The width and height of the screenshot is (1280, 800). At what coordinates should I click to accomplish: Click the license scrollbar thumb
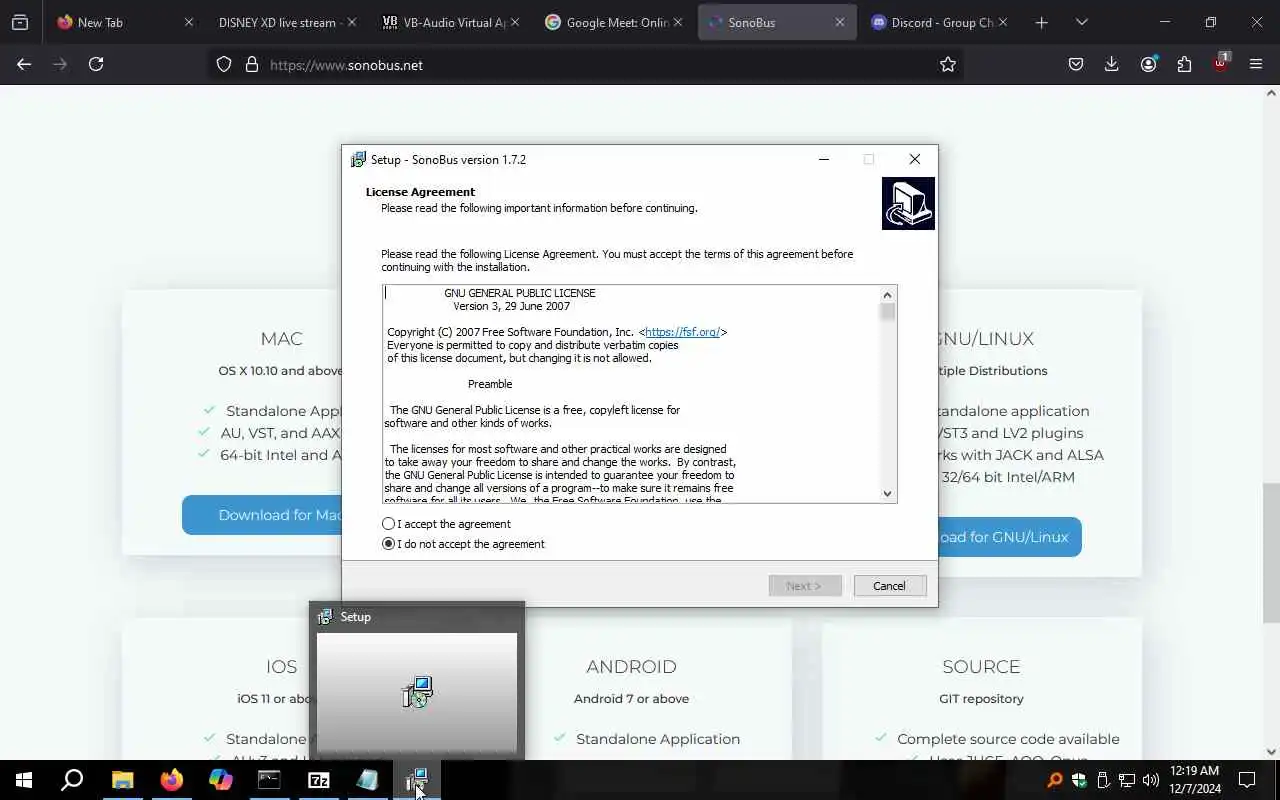coord(887,312)
